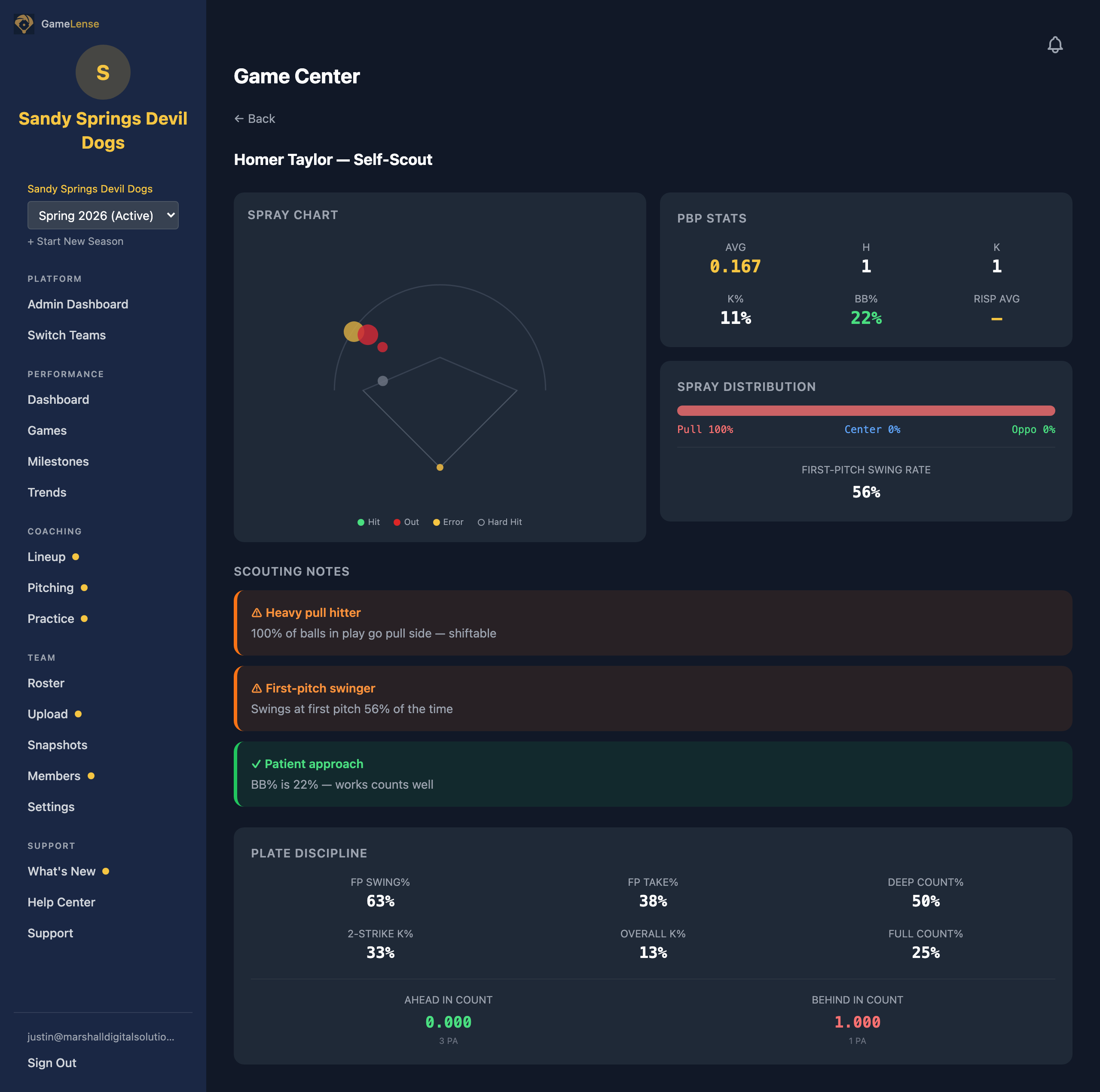
Task: Click the home plate marker on spray chart
Action: [440, 467]
